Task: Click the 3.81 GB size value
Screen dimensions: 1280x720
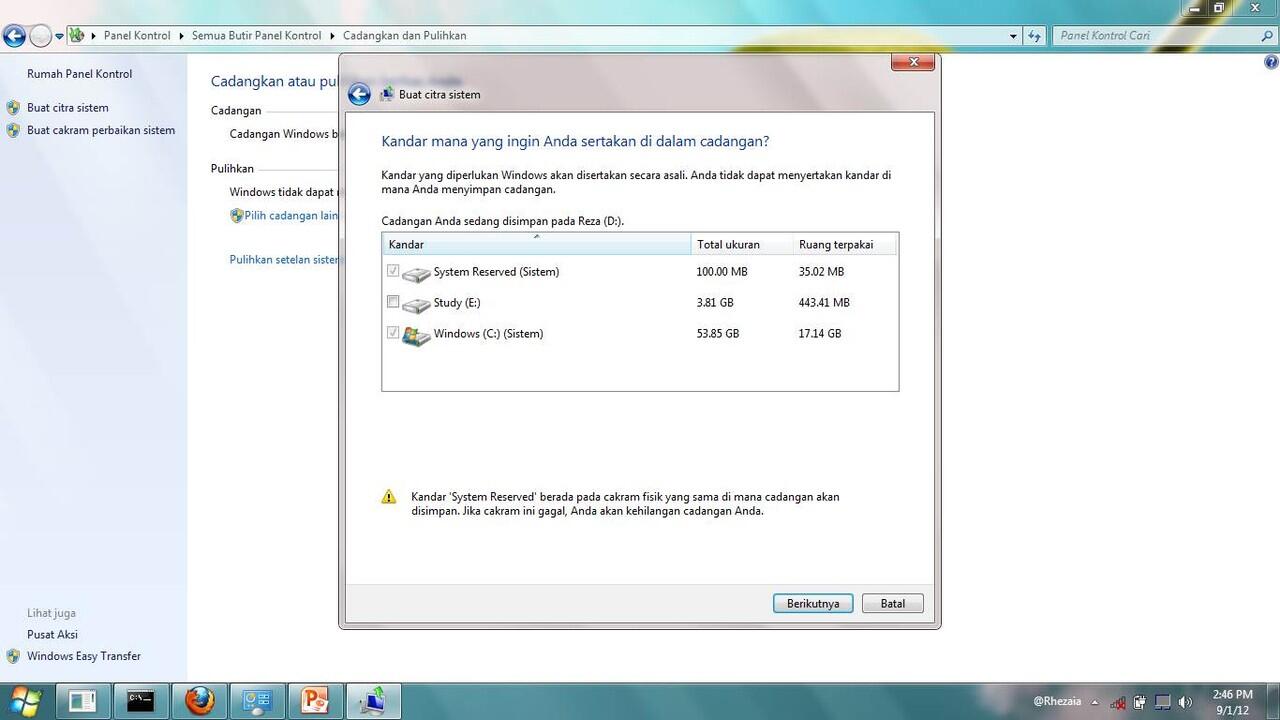Action: tap(715, 302)
